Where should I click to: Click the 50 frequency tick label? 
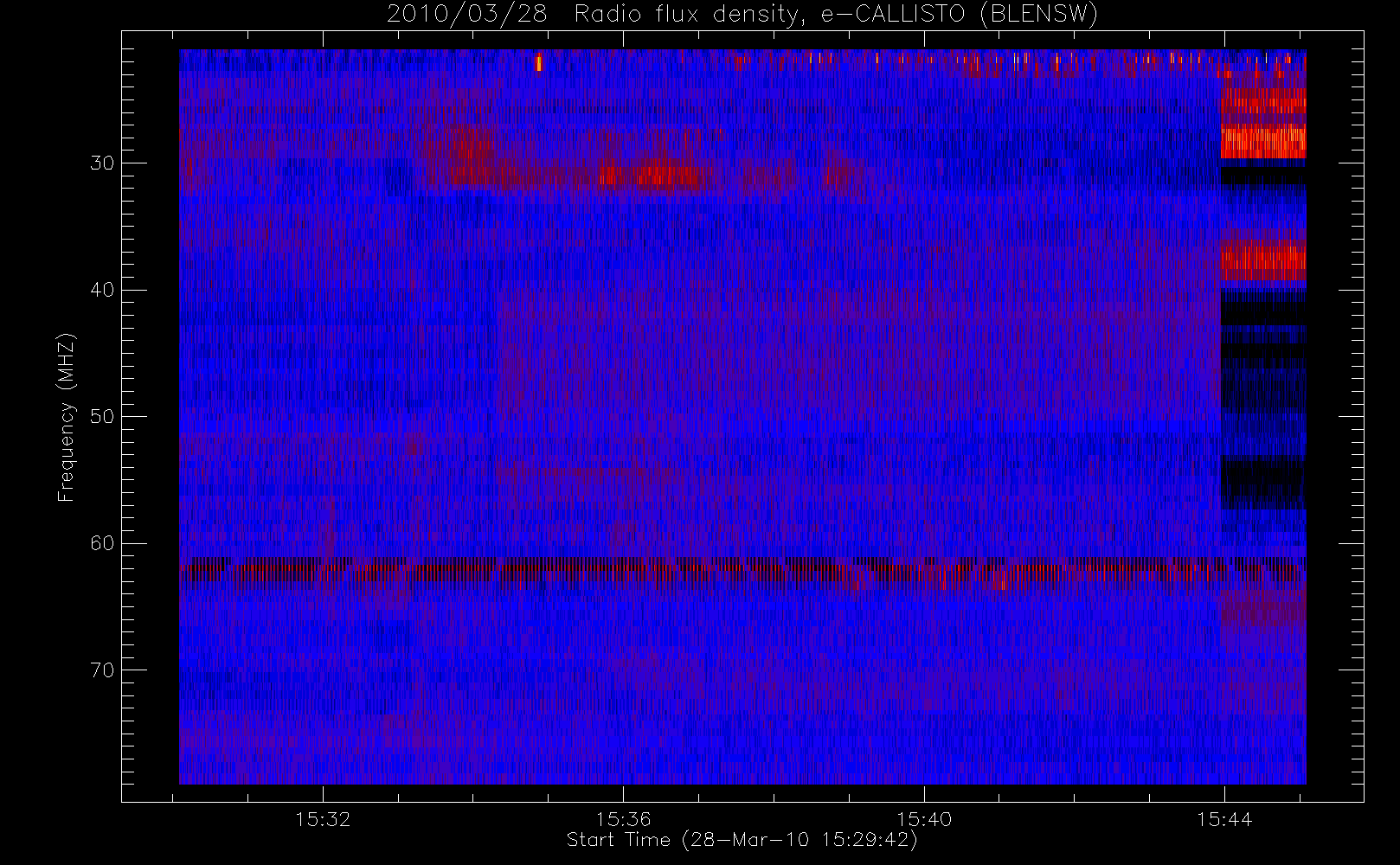pos(102,416)
